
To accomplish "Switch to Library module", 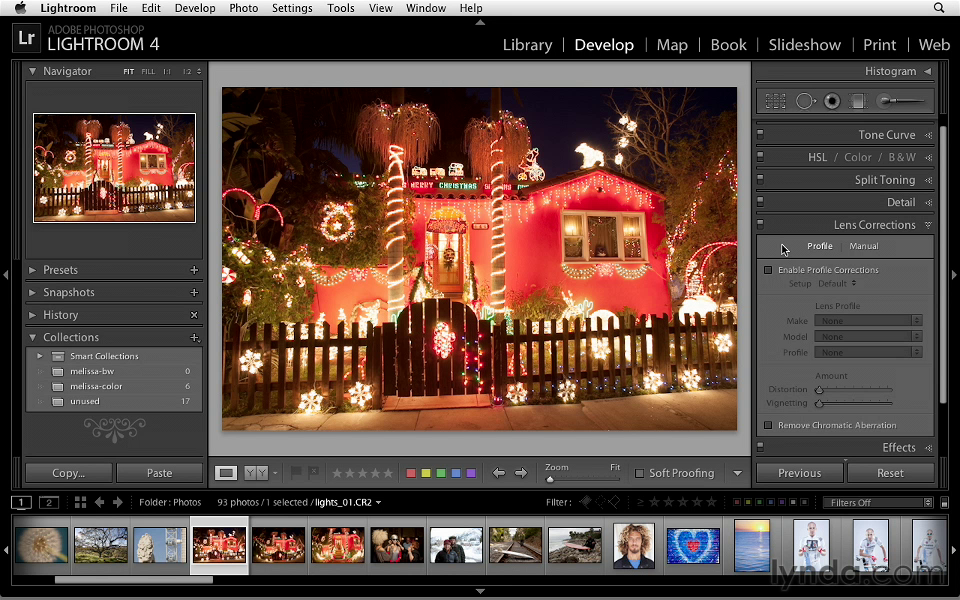I will [527, 45].
